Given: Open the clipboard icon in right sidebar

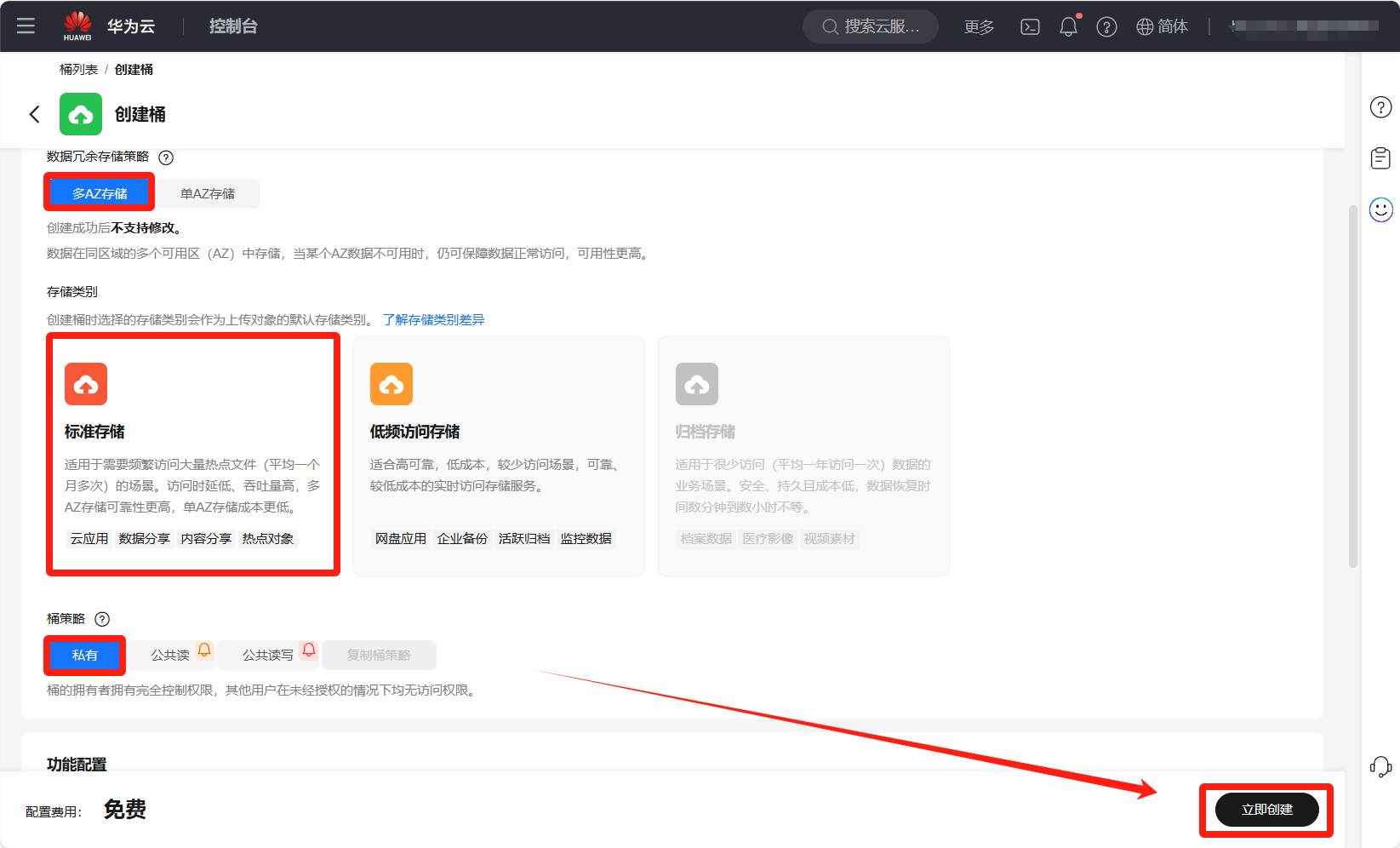Looking at the screenshot, I should click(1380, 158).
